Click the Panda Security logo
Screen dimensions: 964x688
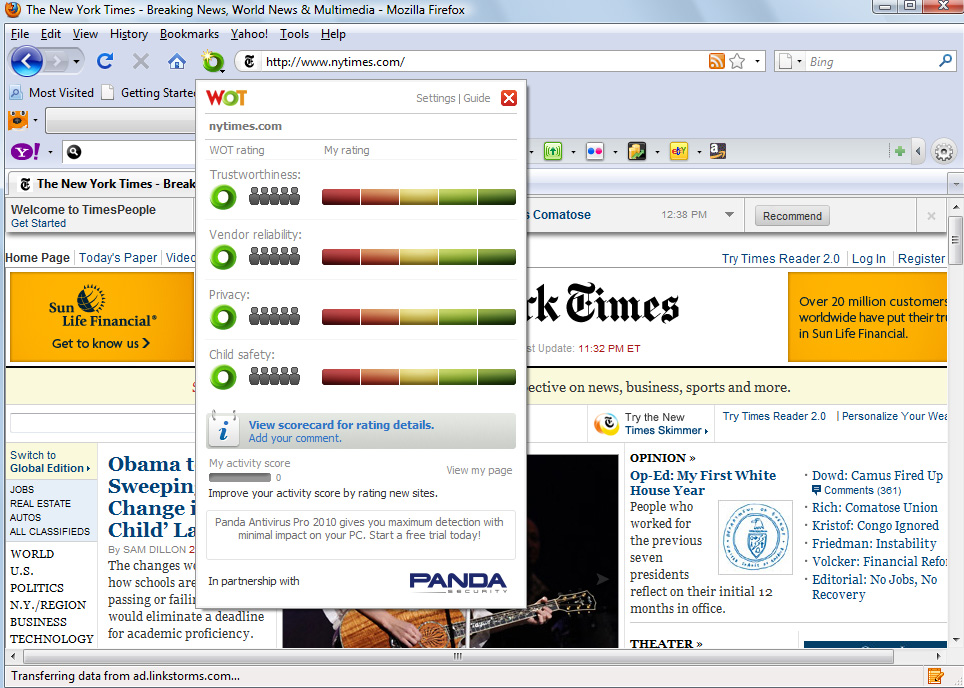coord(458,582)
